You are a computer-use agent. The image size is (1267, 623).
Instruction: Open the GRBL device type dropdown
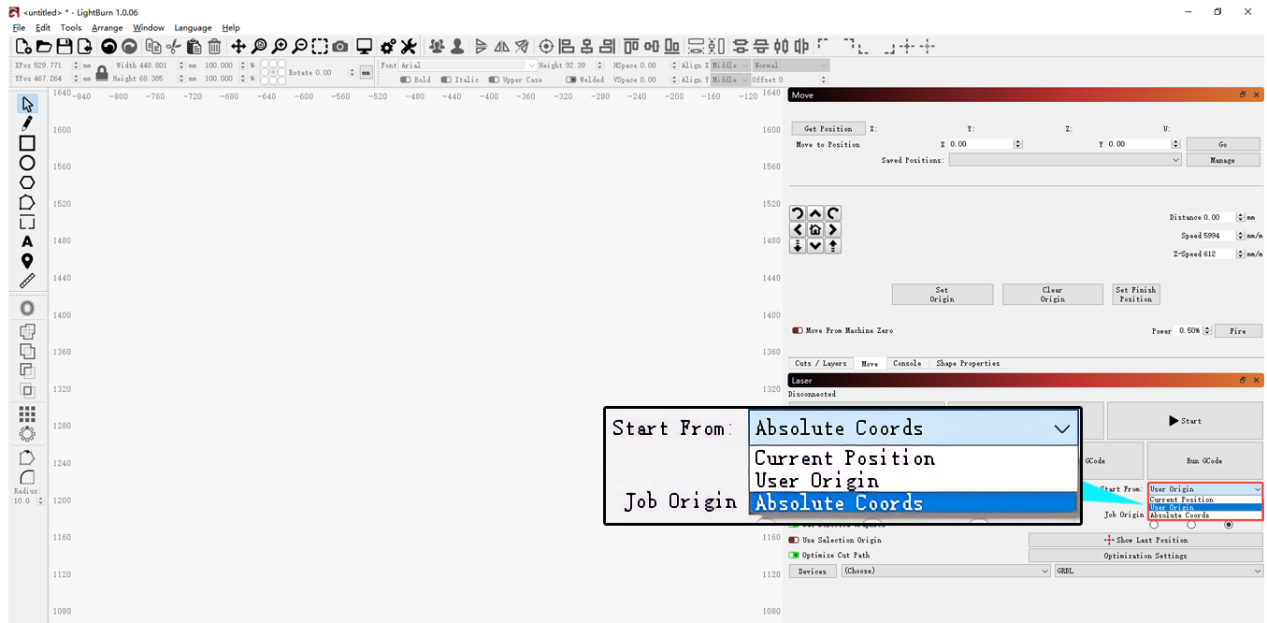[1159, 571]
